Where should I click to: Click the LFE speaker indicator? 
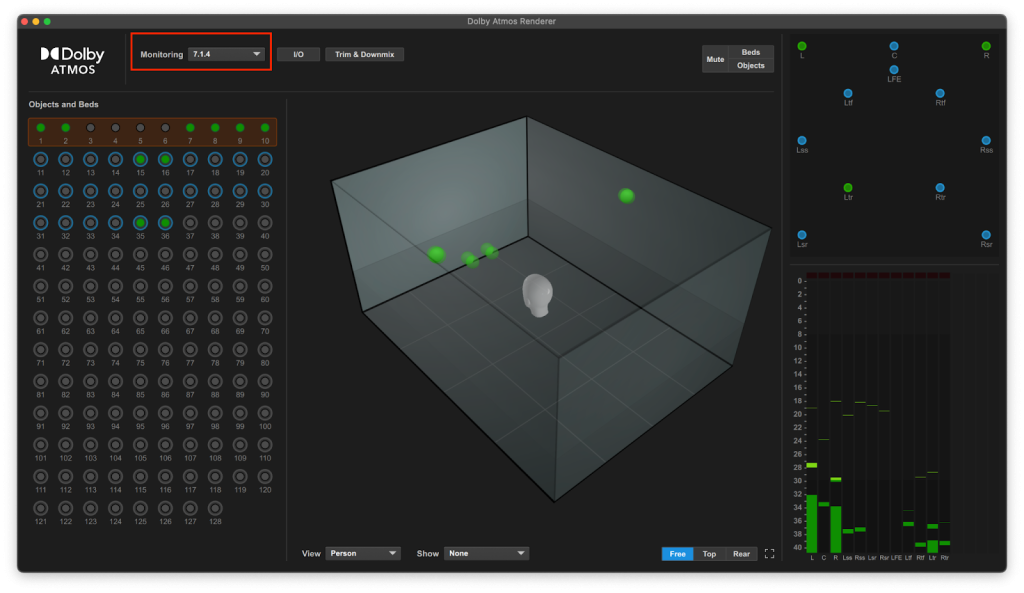tap(894, 70)
